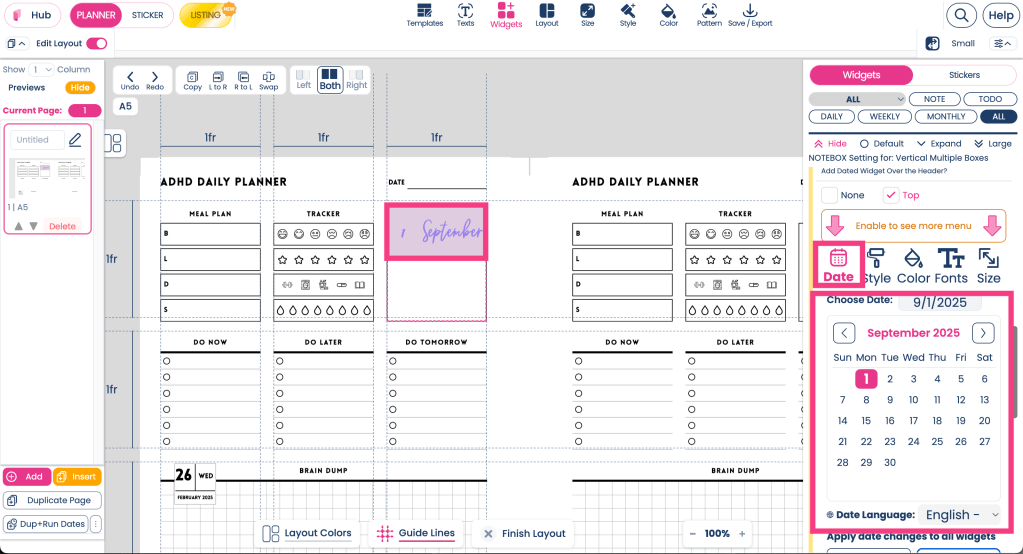Viewport: 1023px width, 554px height.
Task: Click the Swap pages icon
Action: click(268, 80)
